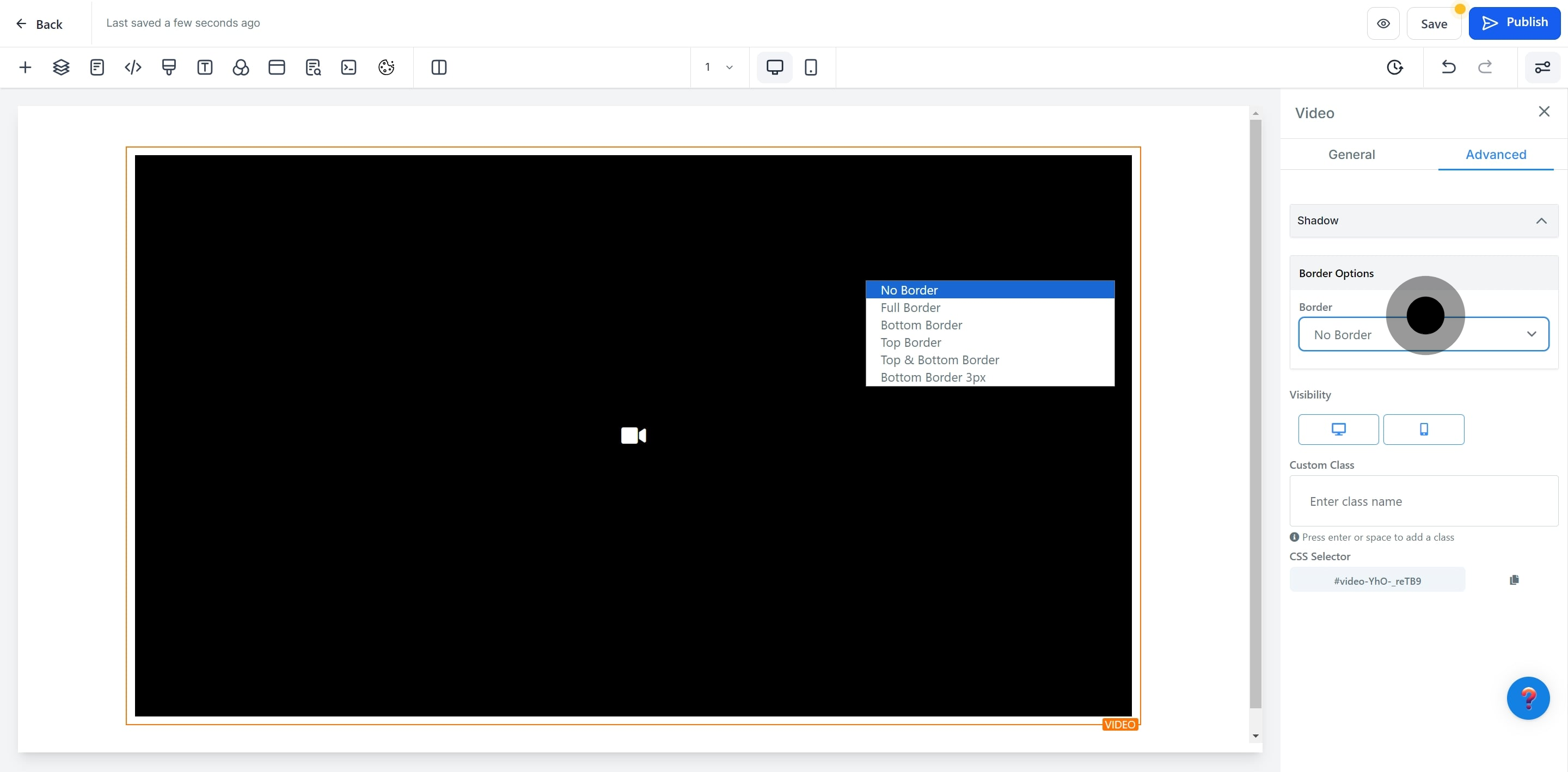Open the layers panel icon
This screenshot has height=772, width=1568.
pyautogui.click(x=61, y=67)
